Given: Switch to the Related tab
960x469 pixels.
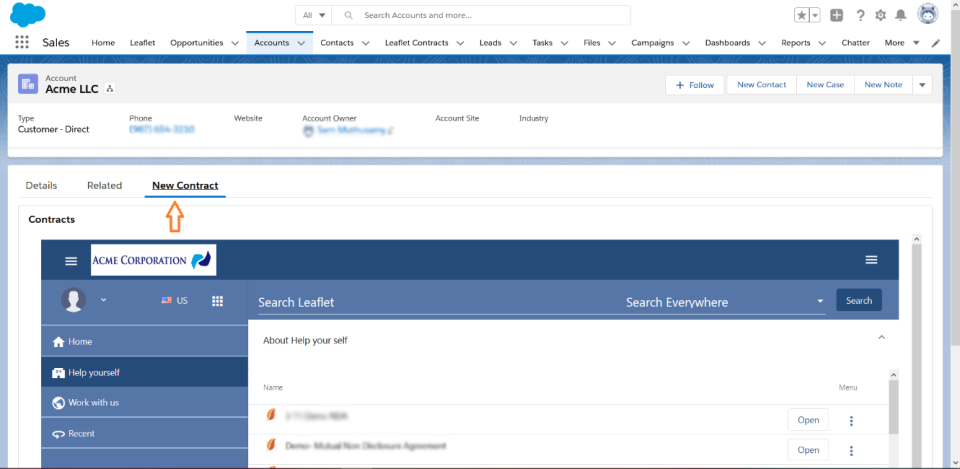Looking at the screenshot, I should 104,185.
